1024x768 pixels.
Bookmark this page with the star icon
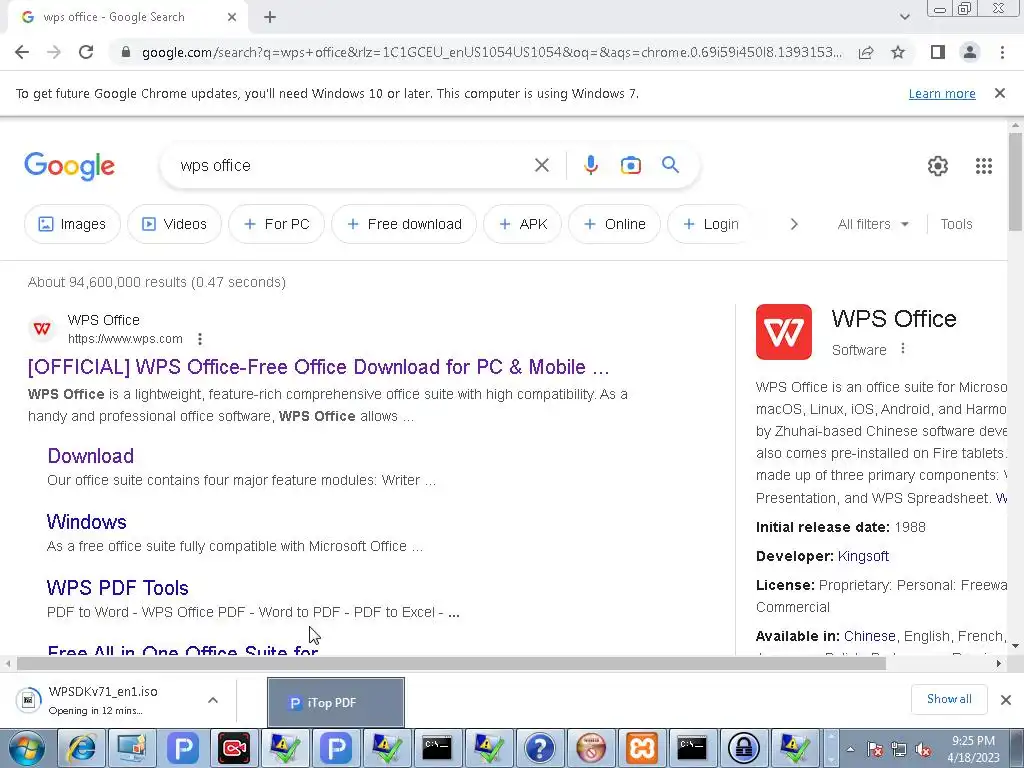click(x=898, y=52)
